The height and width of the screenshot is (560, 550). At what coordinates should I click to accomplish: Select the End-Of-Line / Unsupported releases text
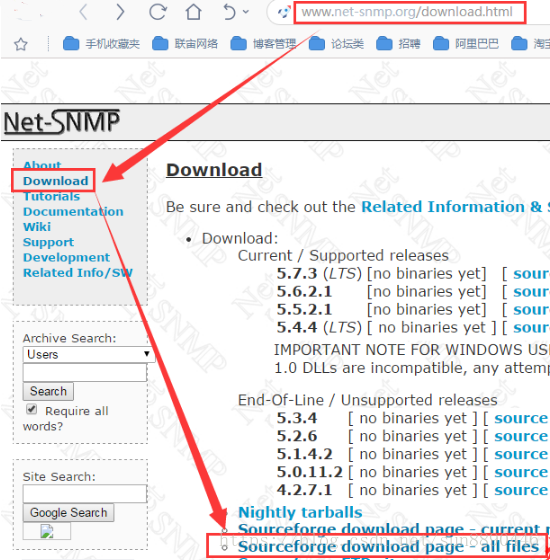coord(368,400)
